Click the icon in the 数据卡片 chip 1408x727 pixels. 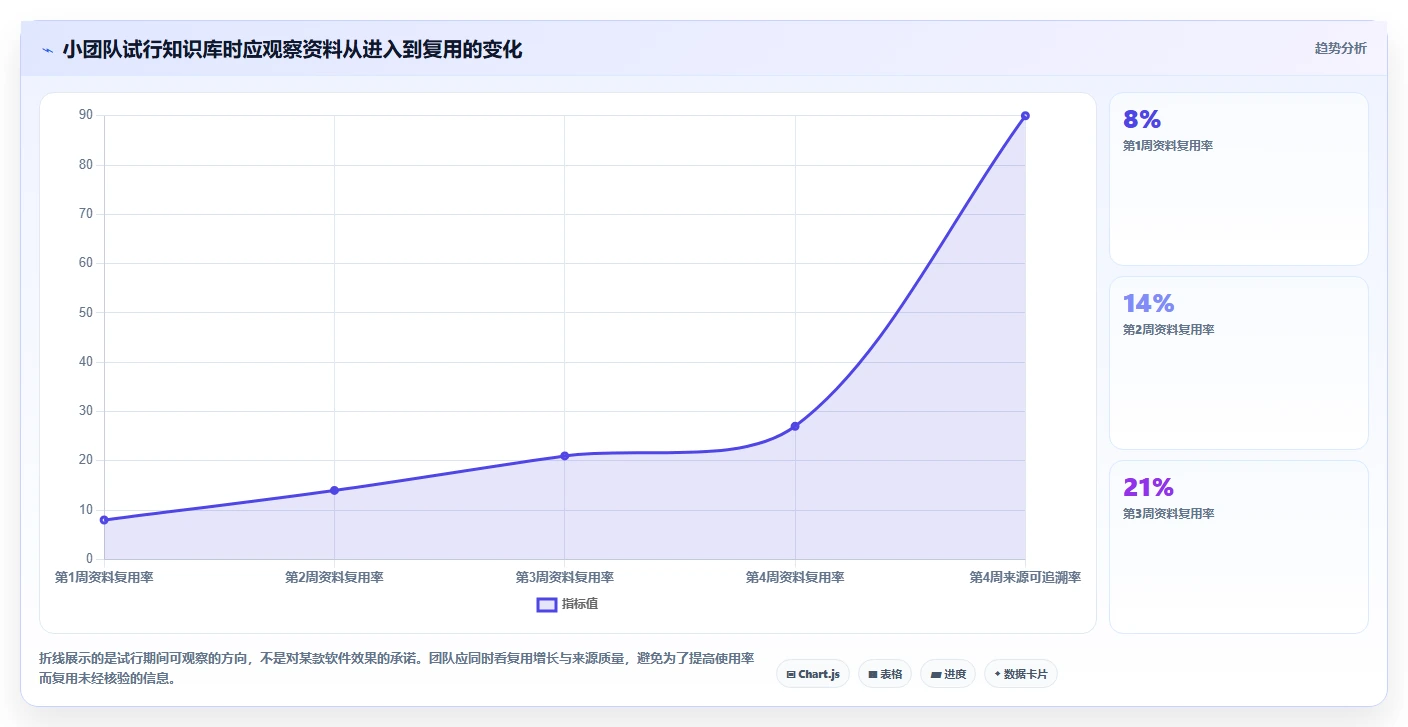click(998, 675)
